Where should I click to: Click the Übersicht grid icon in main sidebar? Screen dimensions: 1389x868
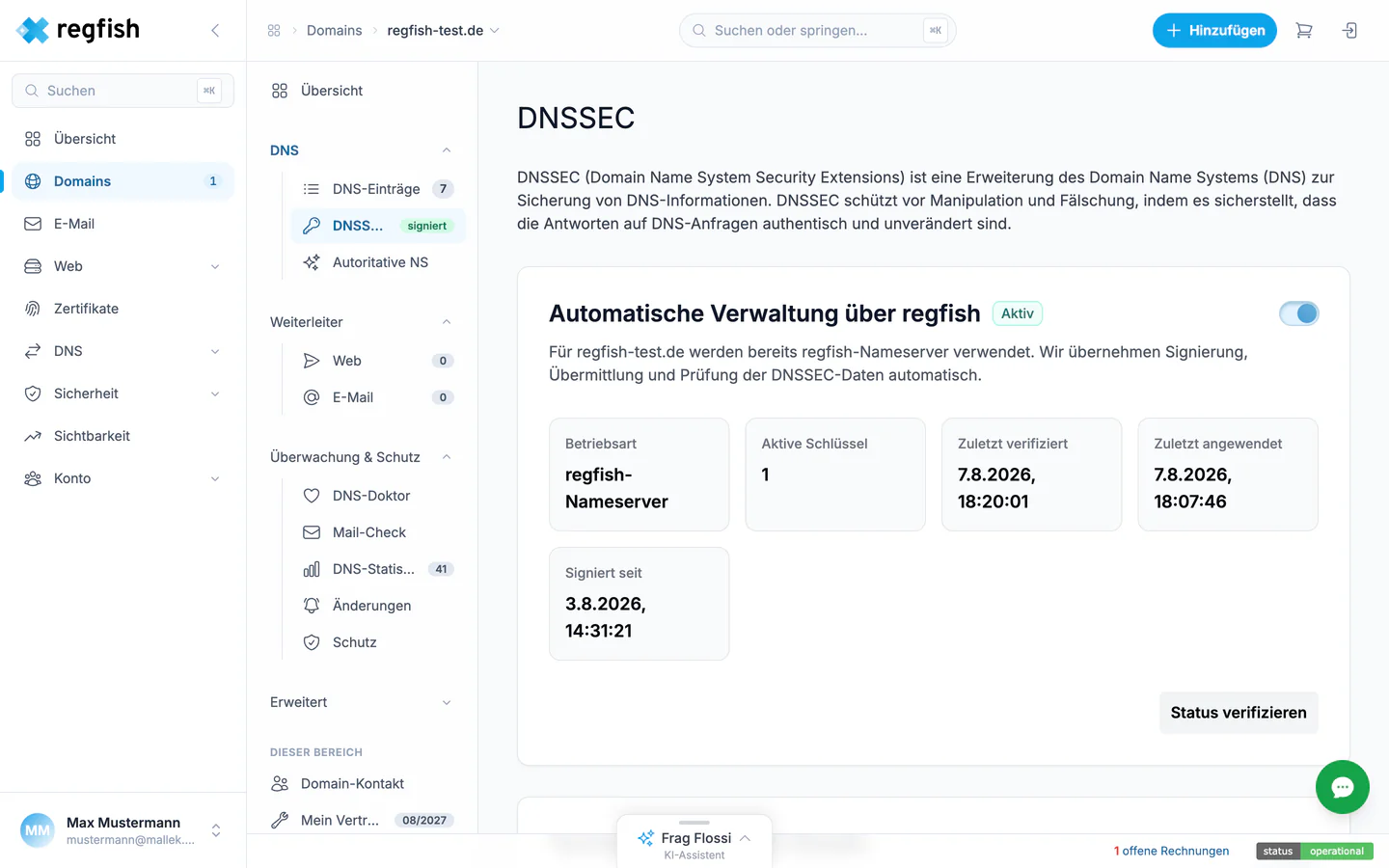coord(33,139)
